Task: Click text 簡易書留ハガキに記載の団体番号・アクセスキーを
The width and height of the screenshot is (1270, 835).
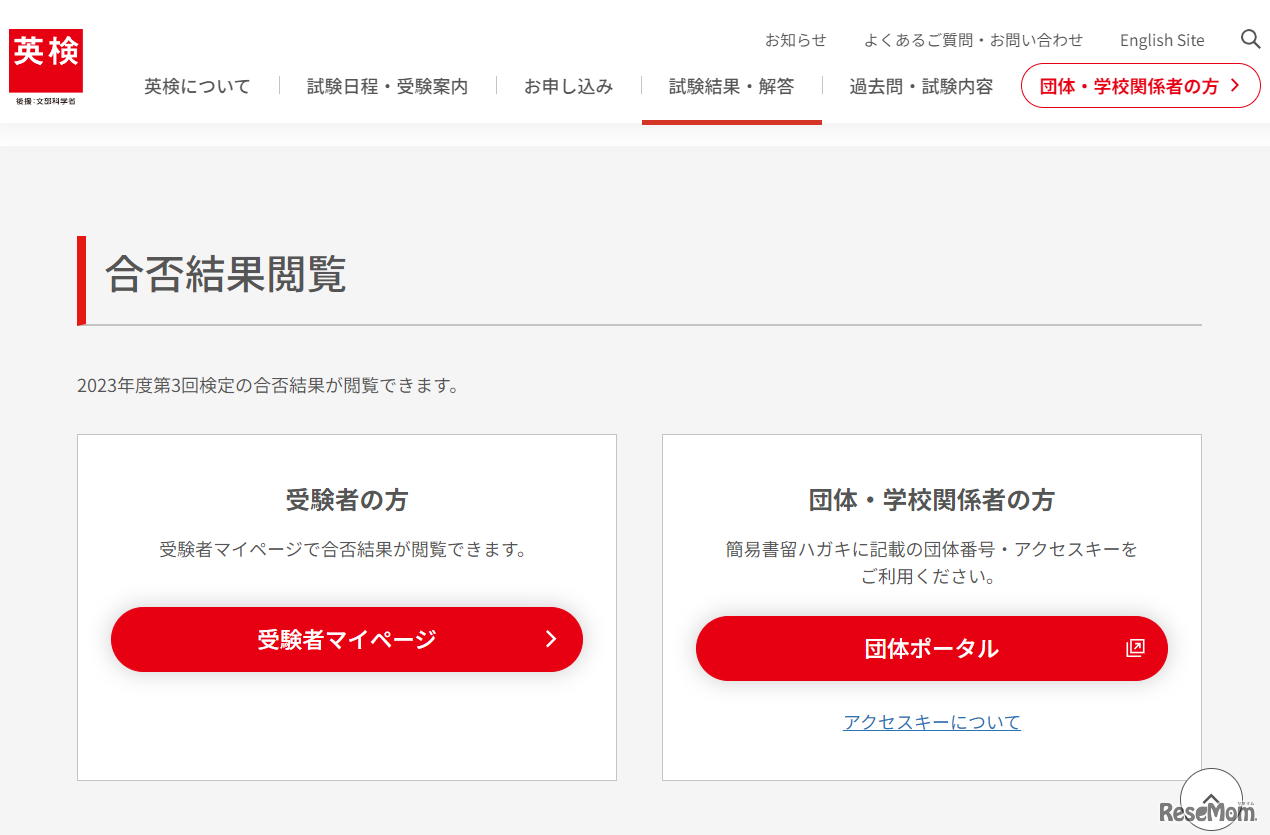Action: pos(932,549)
